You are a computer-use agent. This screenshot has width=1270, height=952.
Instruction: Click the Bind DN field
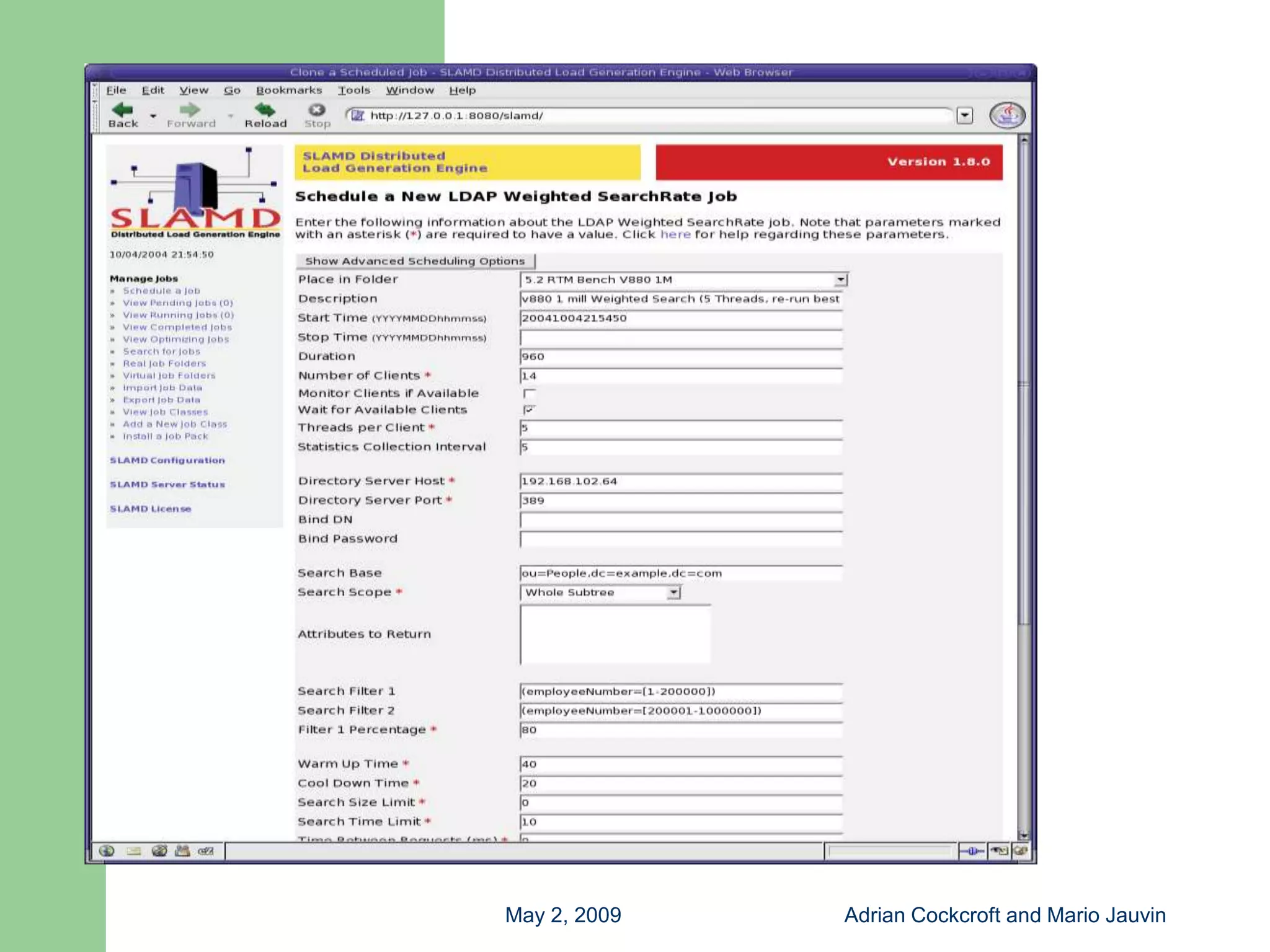[x=681, y=520]
